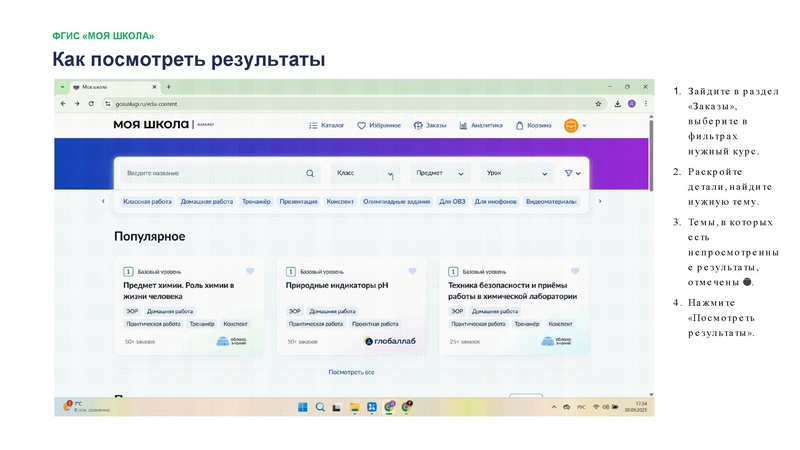Reload the page in browser
800x450 pixels.
click(91, 104)
